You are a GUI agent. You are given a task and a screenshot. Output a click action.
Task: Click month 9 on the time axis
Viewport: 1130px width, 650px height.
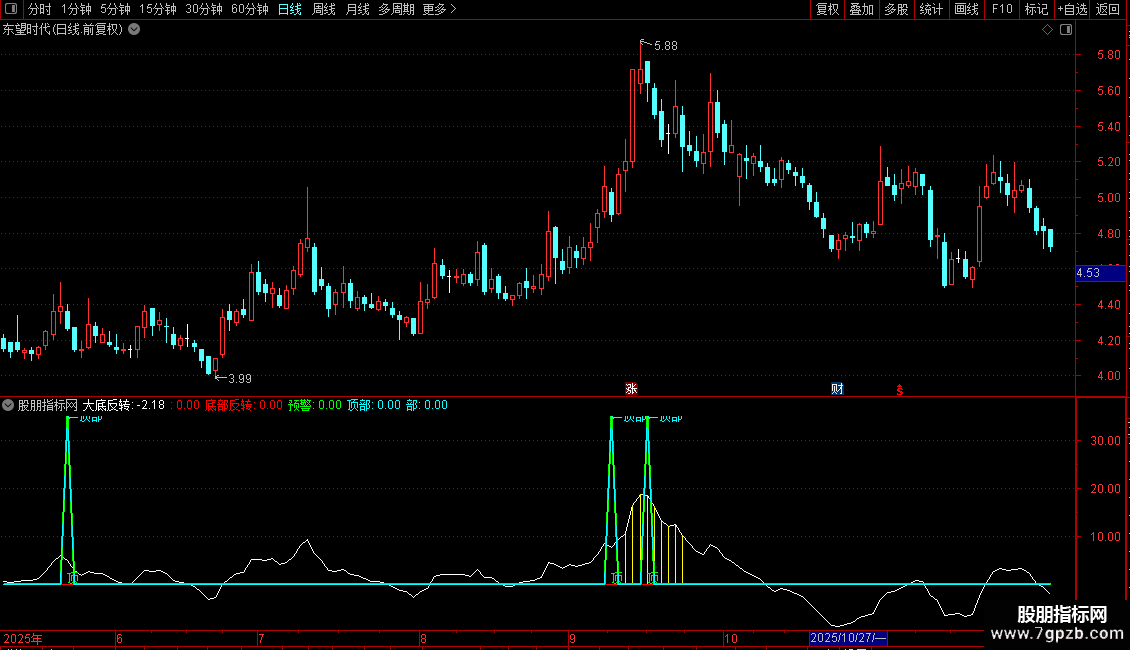572,638
